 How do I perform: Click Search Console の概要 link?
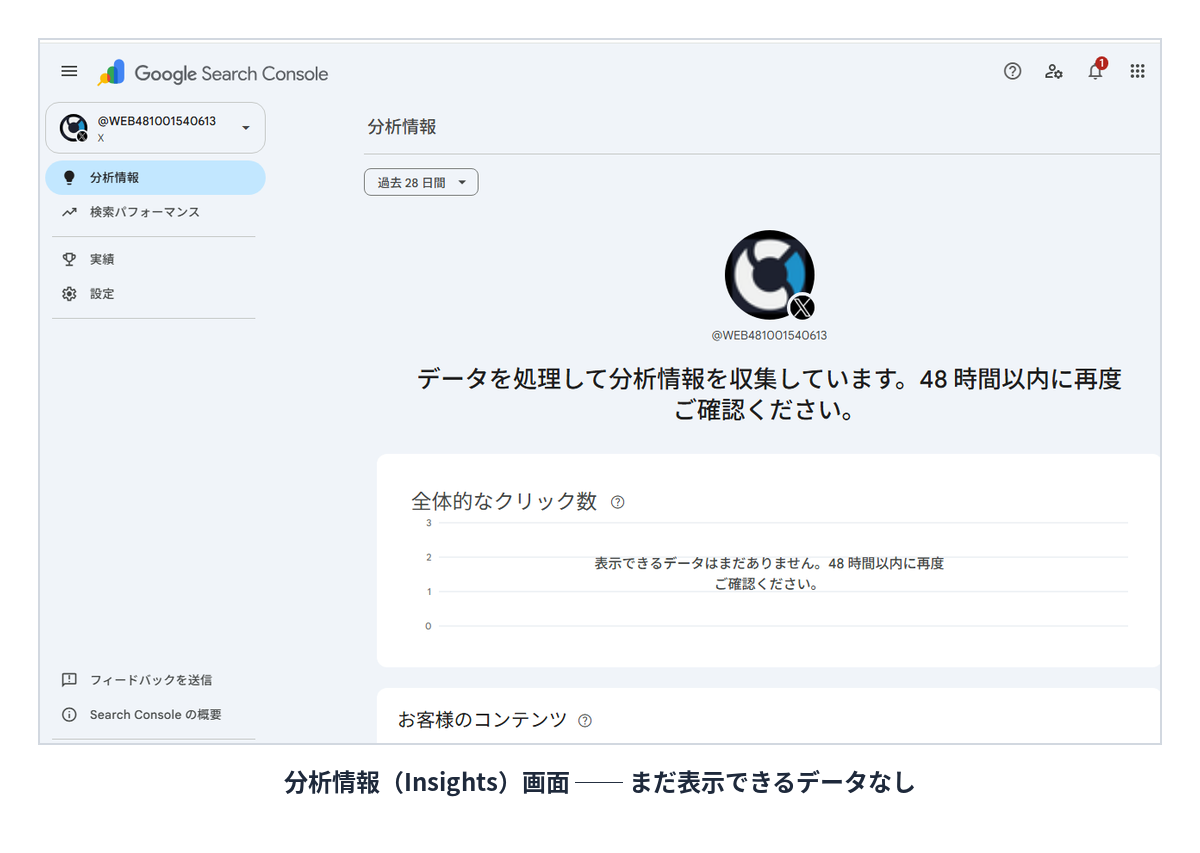pyautogui.click(x=156, y=715)
